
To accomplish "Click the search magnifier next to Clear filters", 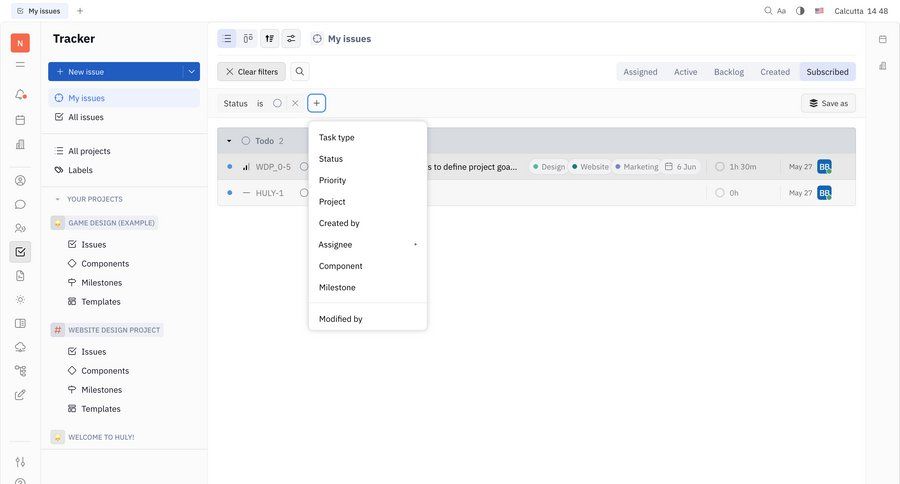I will point(300,72).
